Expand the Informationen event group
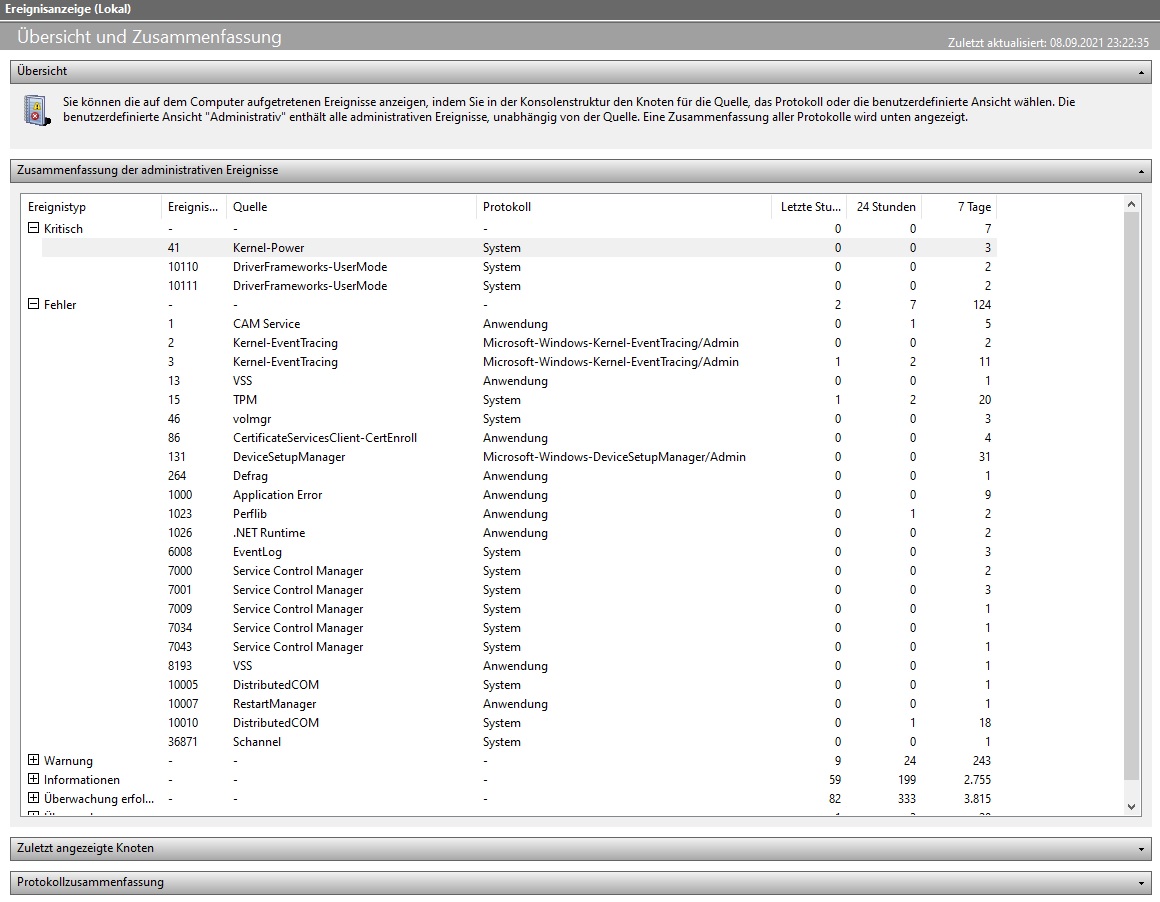Image resolution: width=1160 pixels, height=902 pixels. [33, 778]
